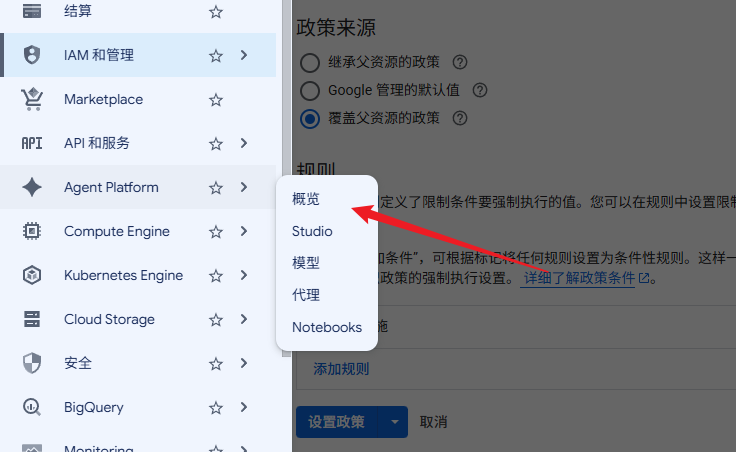Pin IAM 和管理 with its star
This screenshot has width=736, height=452.
[216, 56]
